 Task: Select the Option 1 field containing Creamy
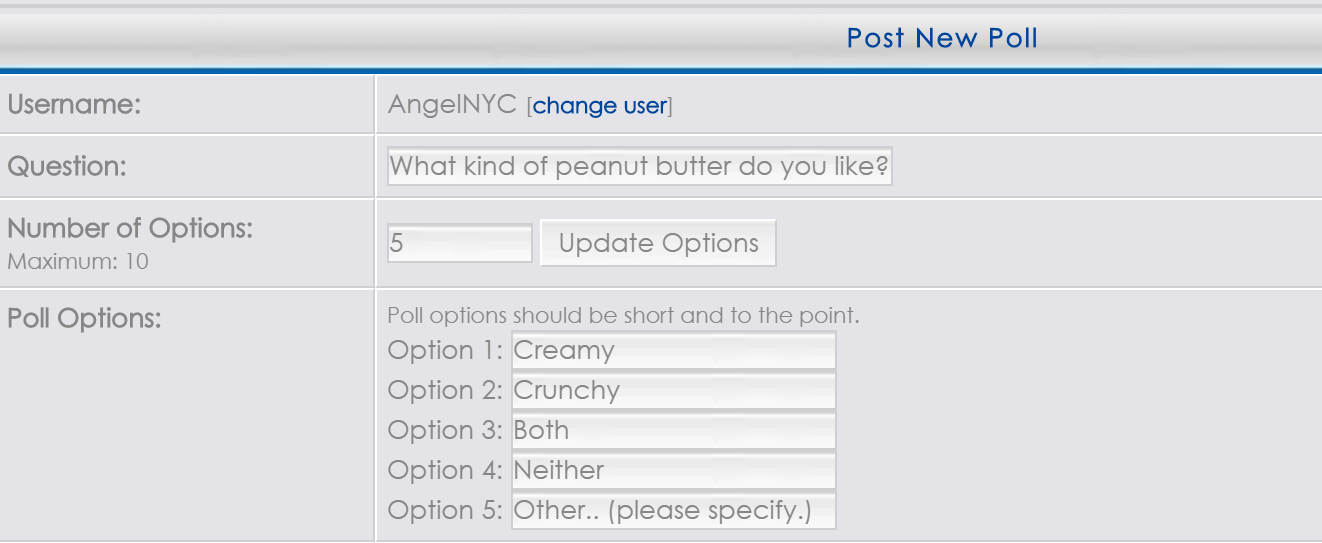pos(673,351)
